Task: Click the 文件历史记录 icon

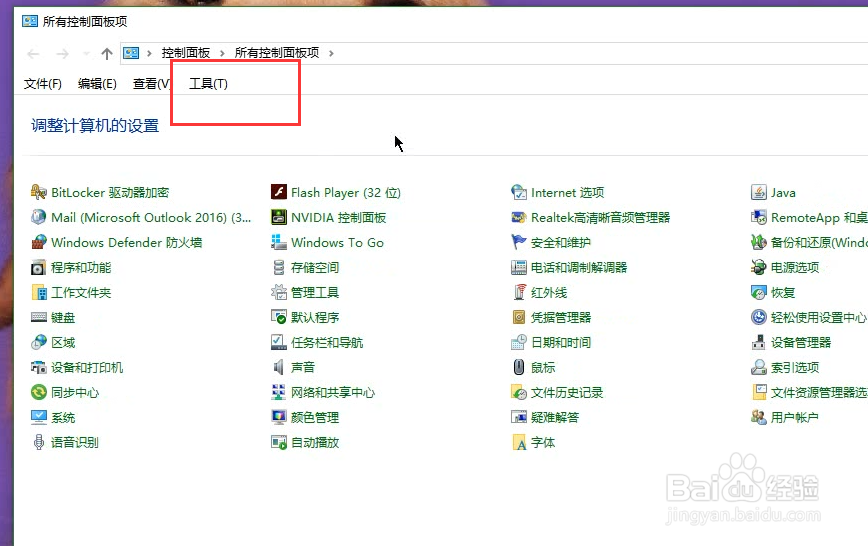Action: point(519,392)
